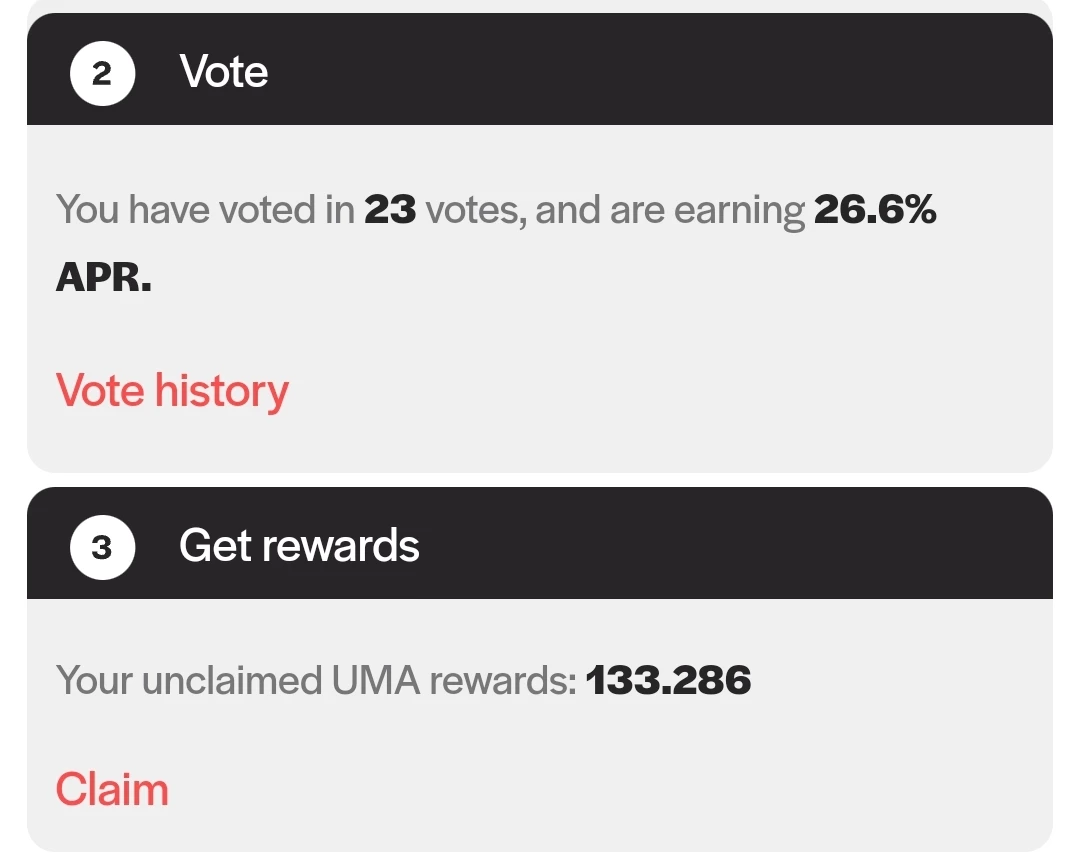Select the Get rewards section title
Screen dimensions: 1079x864
299,546
